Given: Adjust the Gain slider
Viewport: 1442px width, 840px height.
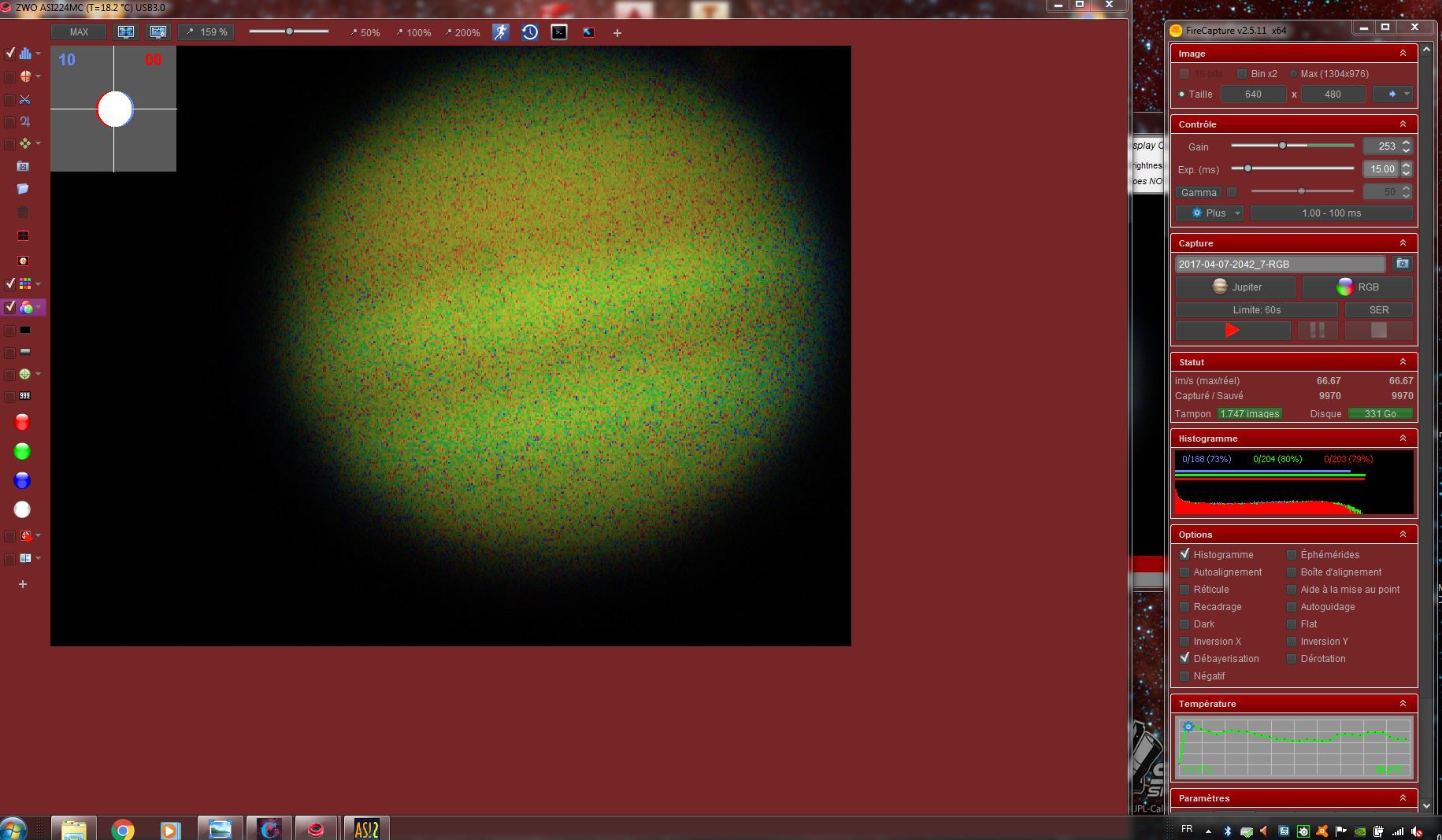Looking at the screenshot, I should pos(1283,146).
